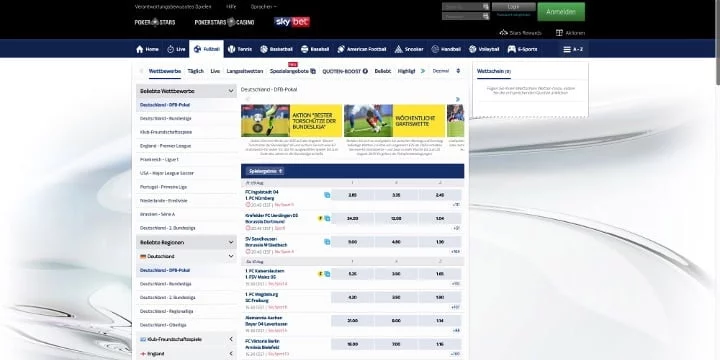Select the Täglich sub-tab
720x360 pixels.
click(196, 71)
